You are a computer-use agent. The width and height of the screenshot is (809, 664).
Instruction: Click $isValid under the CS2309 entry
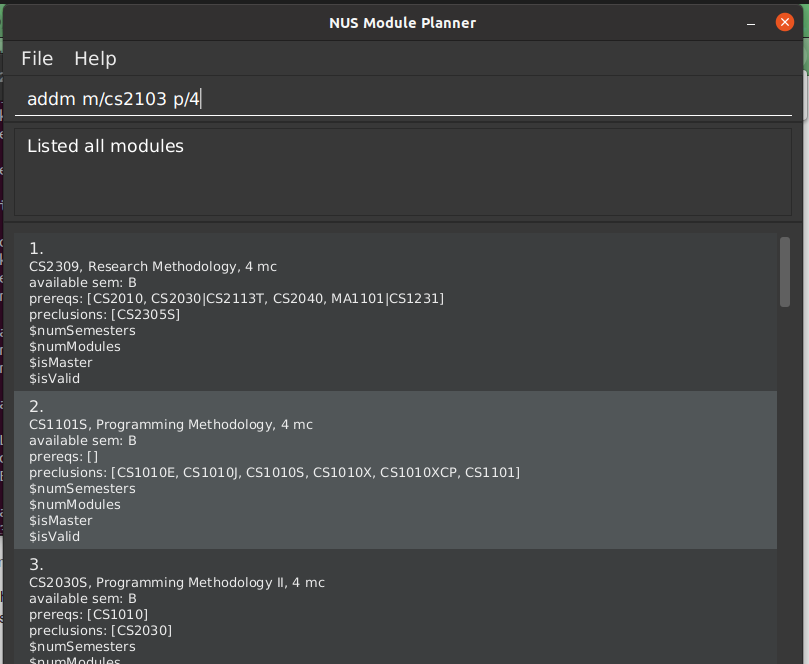(54, 379)
